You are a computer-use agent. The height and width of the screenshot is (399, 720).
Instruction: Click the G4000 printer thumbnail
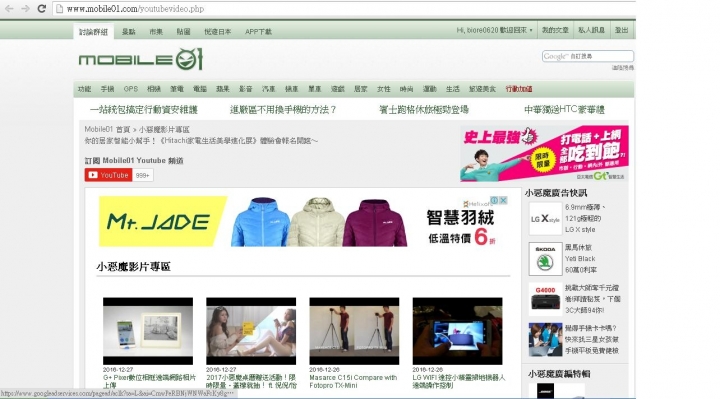[x=545, y=299]
